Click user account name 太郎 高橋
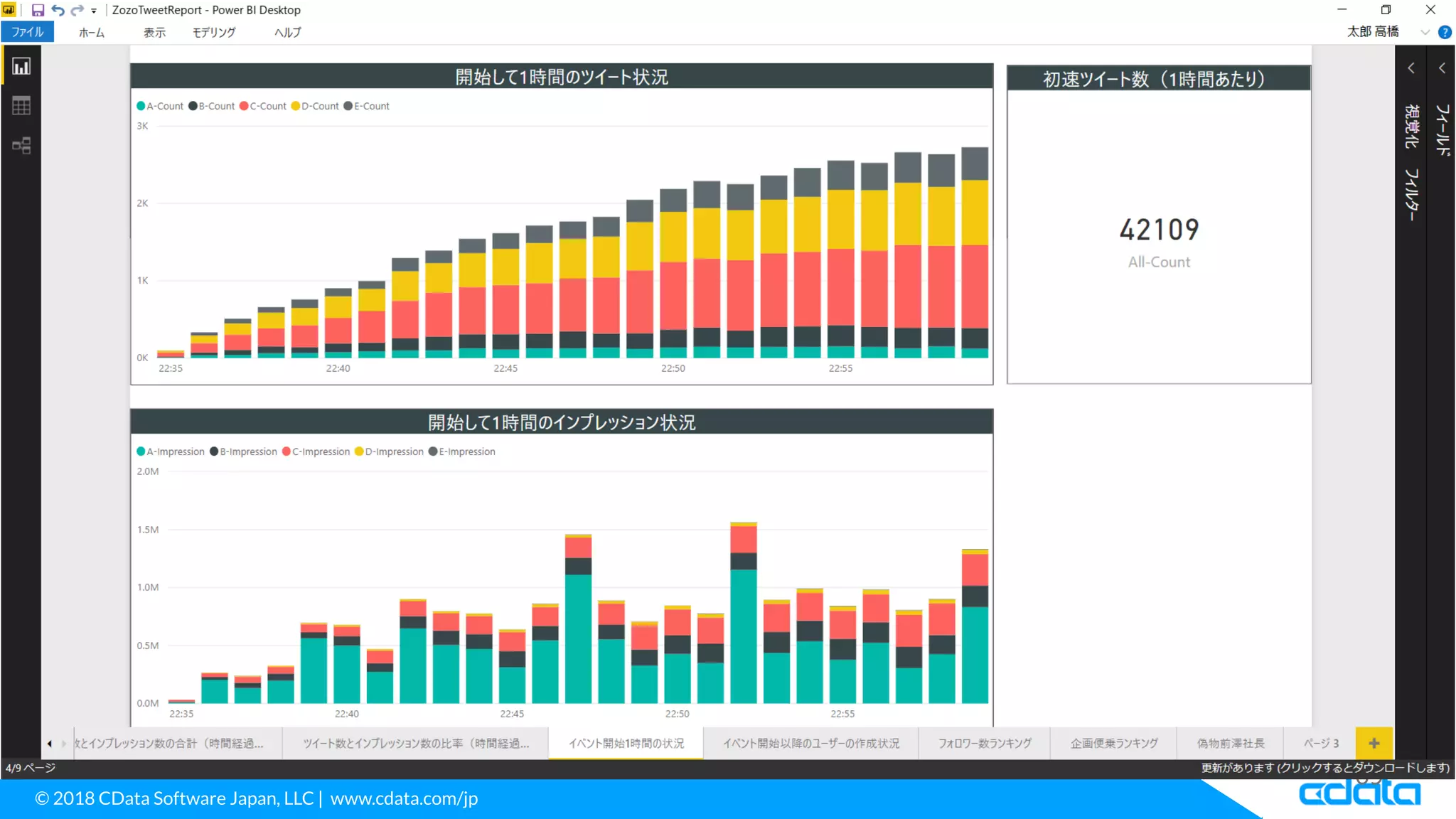 (1373, 32)
